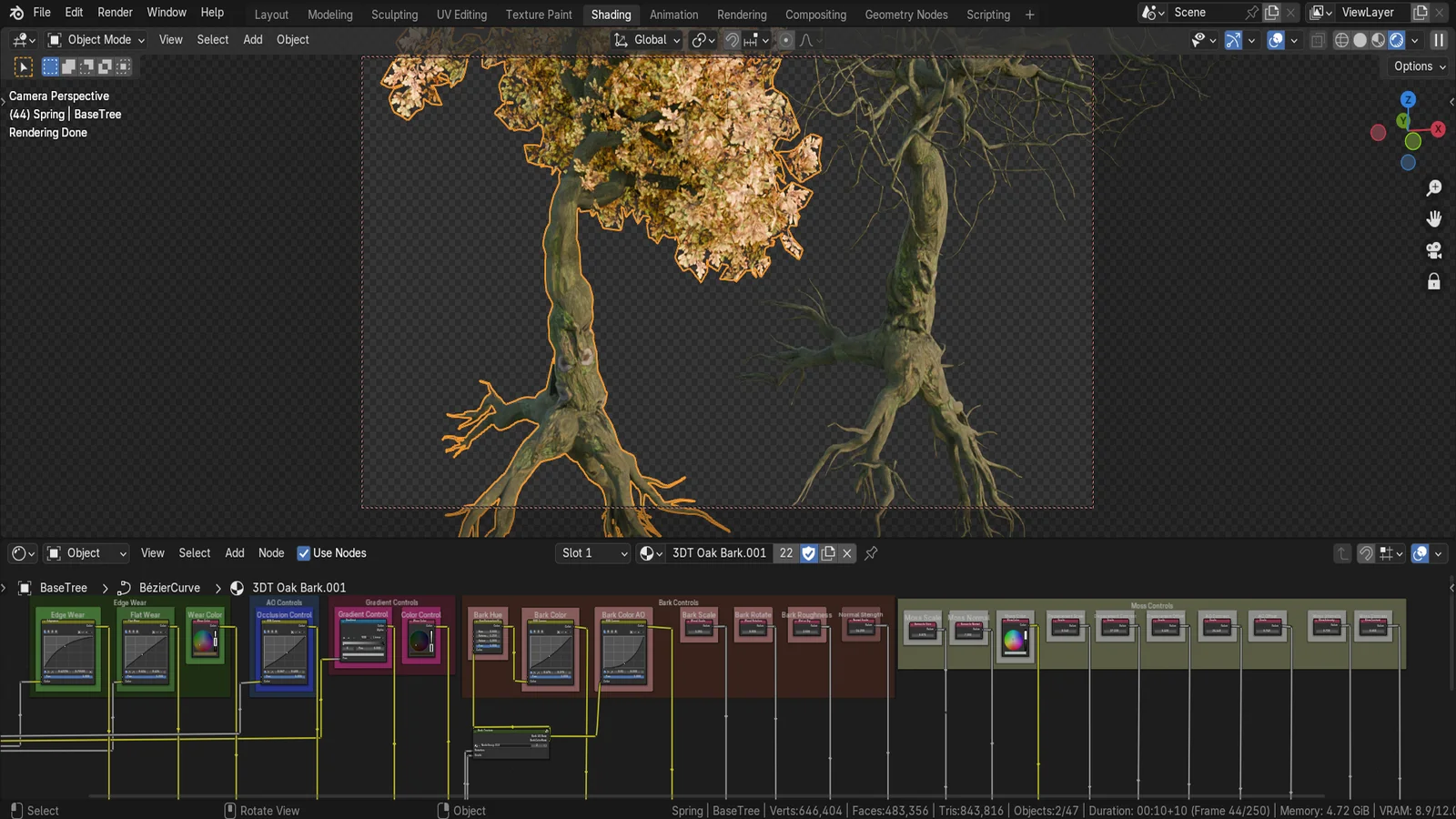Viewport: 1456px width, 819px height.
Task: Open the Render menu
Action: (115, 12)
